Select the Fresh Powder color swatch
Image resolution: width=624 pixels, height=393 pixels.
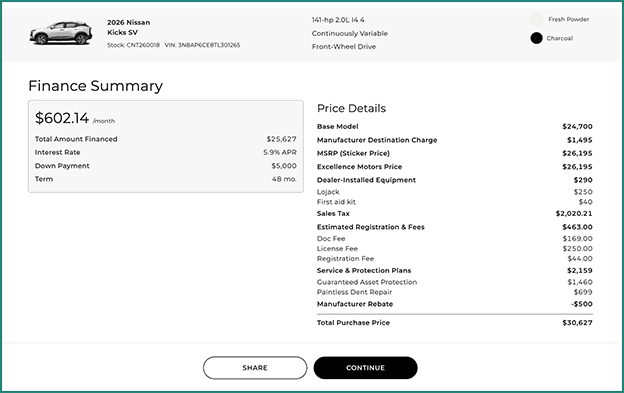pos(536,19)
